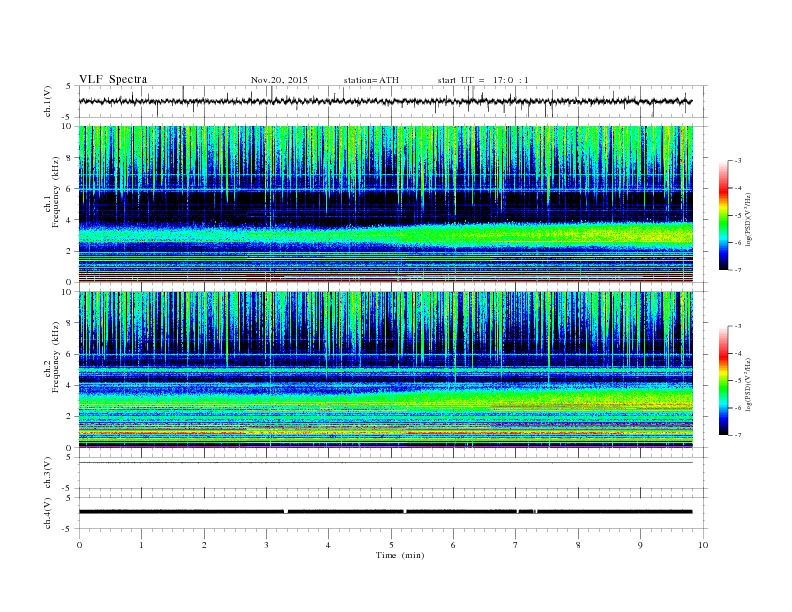Click time axis tick label "7"
Screen dimensions: 792x612
point(516,545)
